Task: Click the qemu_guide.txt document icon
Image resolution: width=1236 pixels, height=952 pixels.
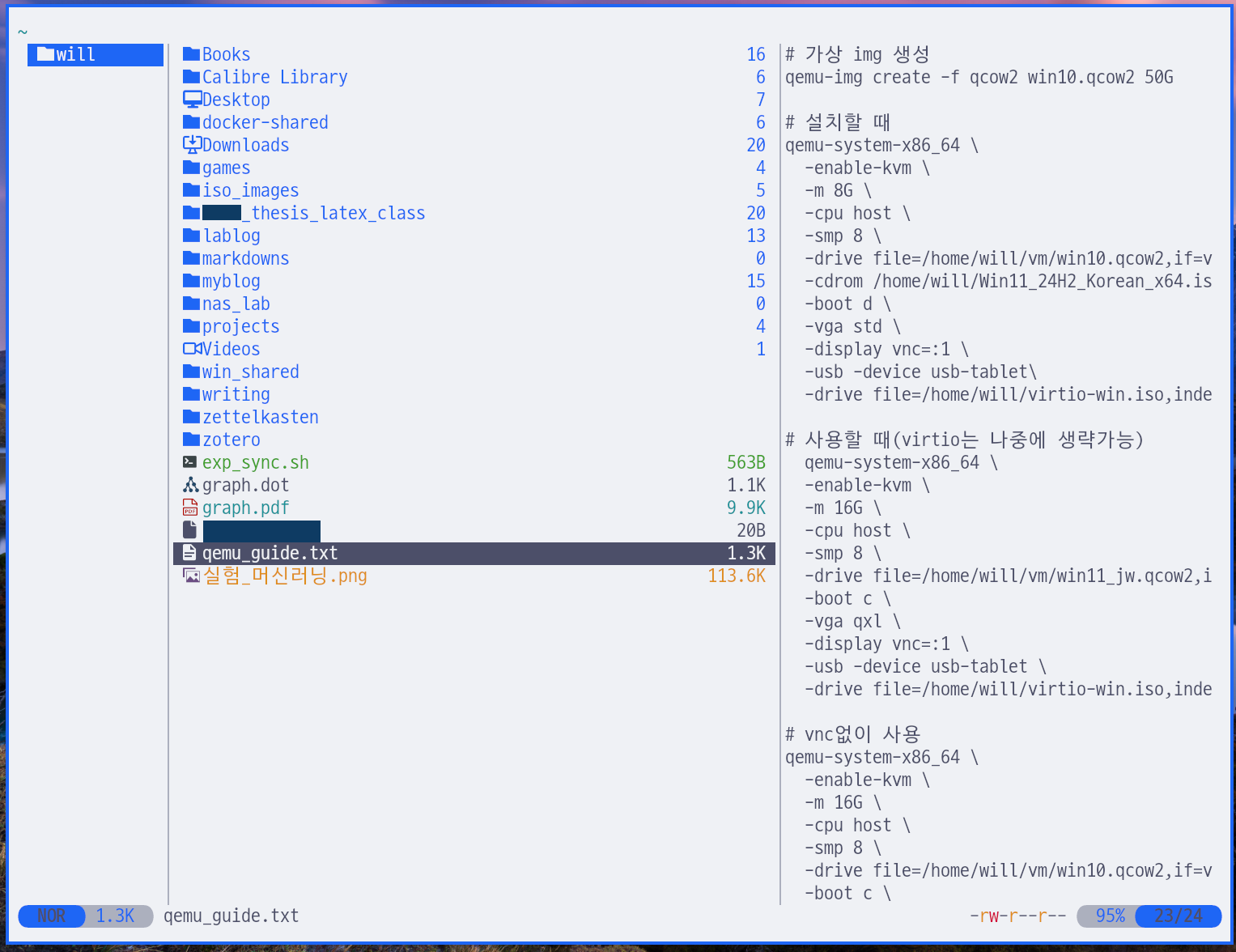Action: pyautogui.click(x=189, y=553)
